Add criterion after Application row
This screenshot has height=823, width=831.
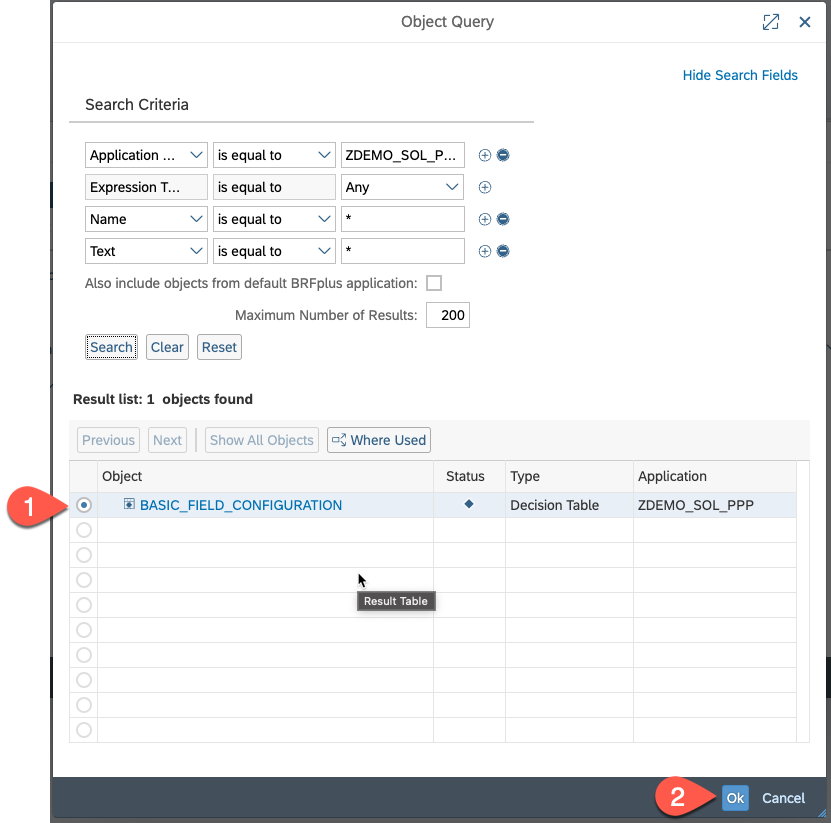484,155
